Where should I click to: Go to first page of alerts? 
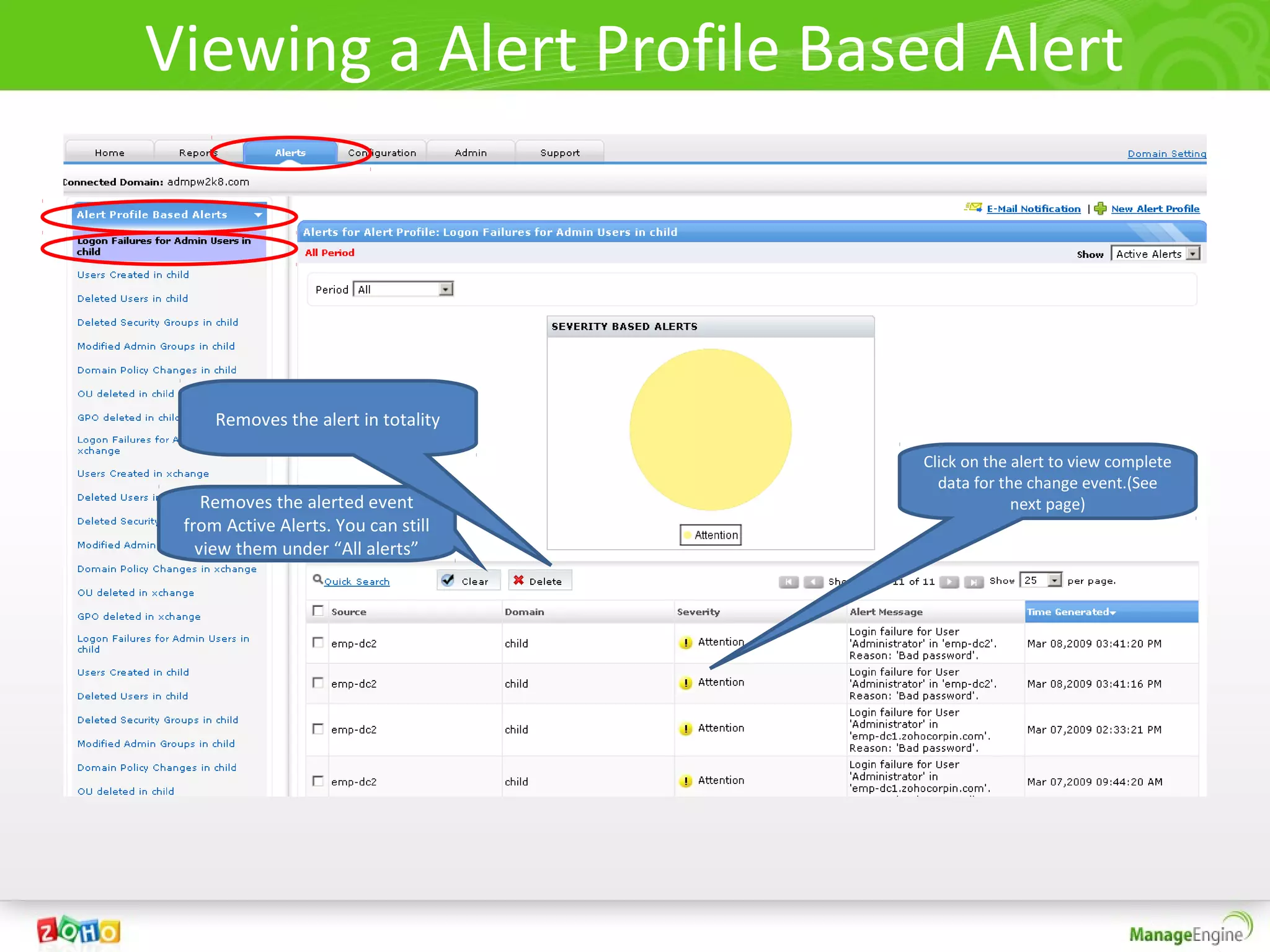788,582
